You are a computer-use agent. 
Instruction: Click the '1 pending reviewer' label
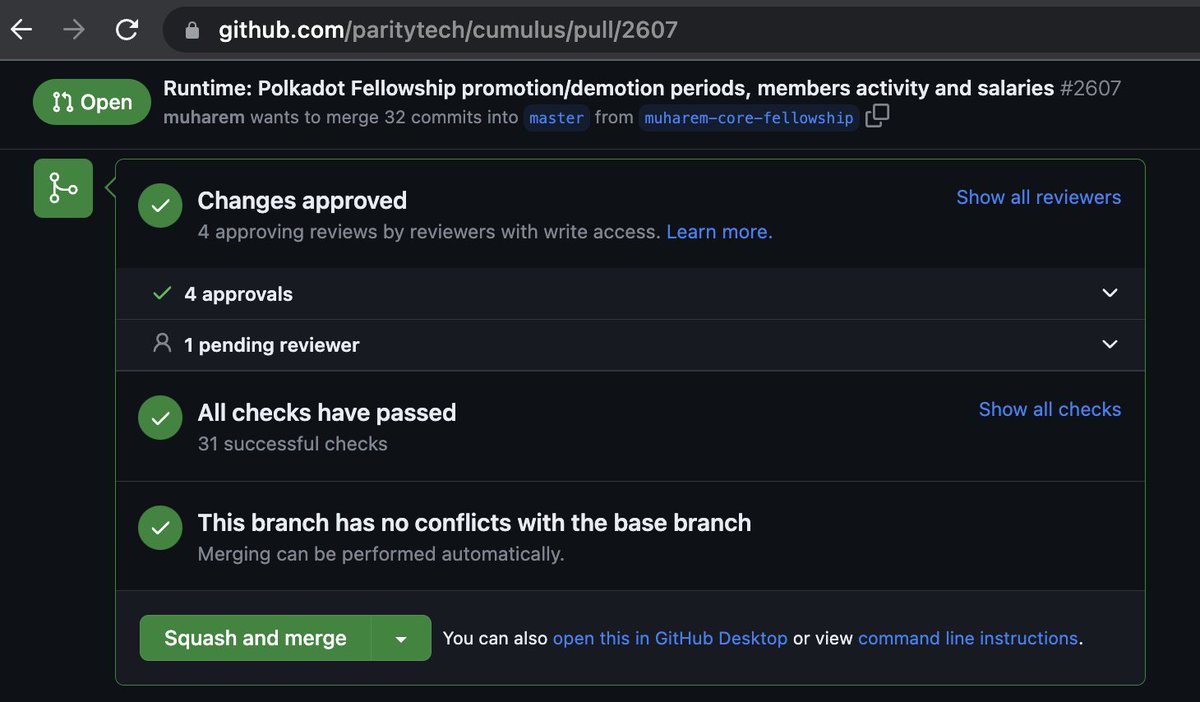click(x=272, y=345)
